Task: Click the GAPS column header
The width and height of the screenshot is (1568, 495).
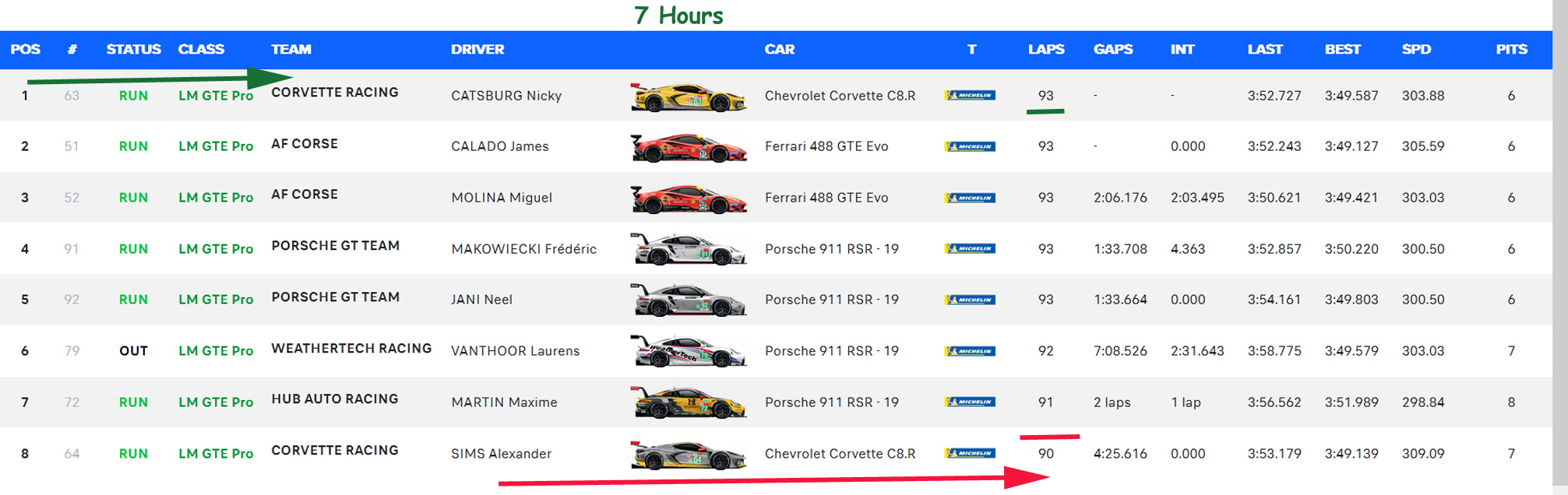Action: 1112,49
